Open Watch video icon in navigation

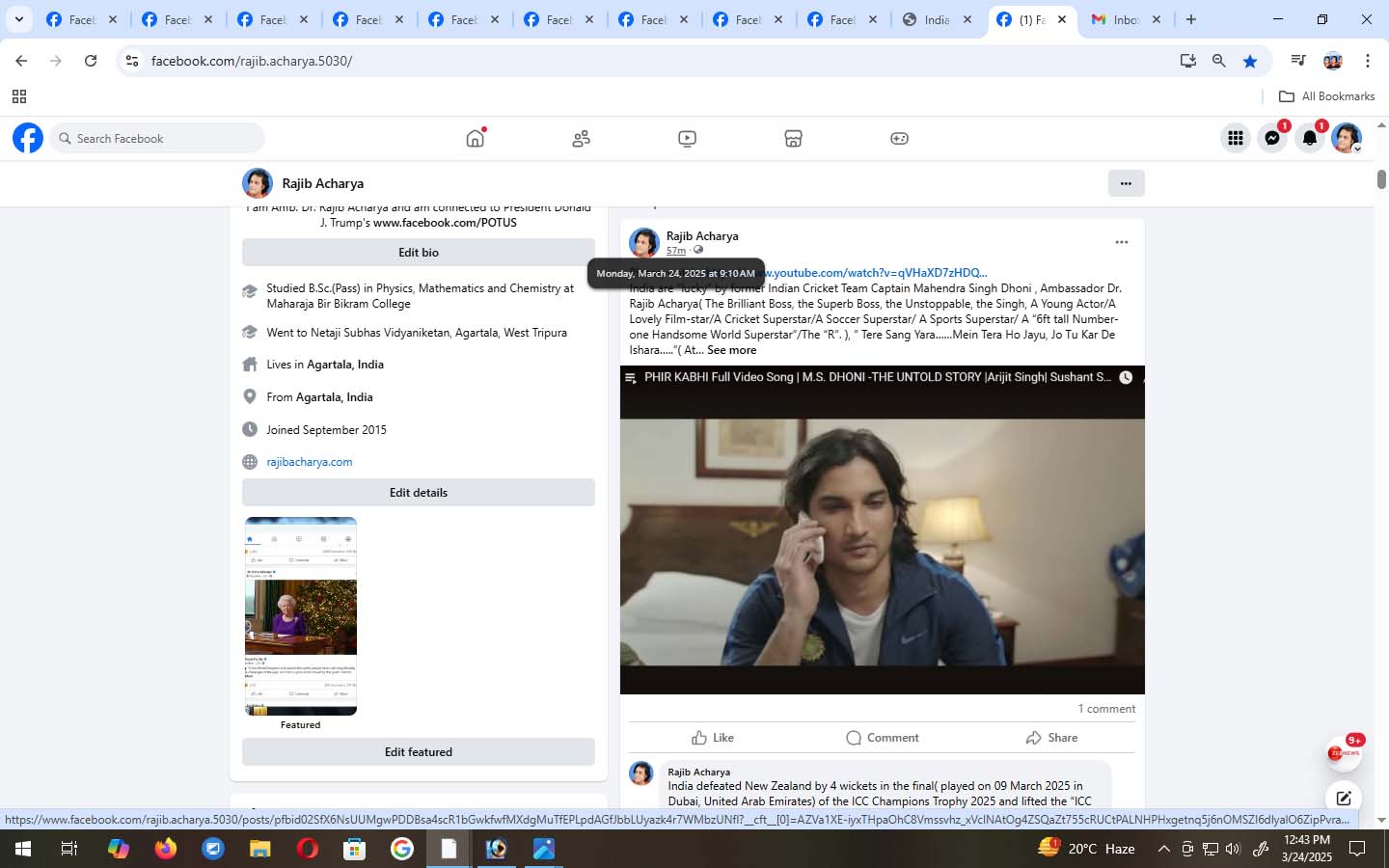[x=687, y=139]
